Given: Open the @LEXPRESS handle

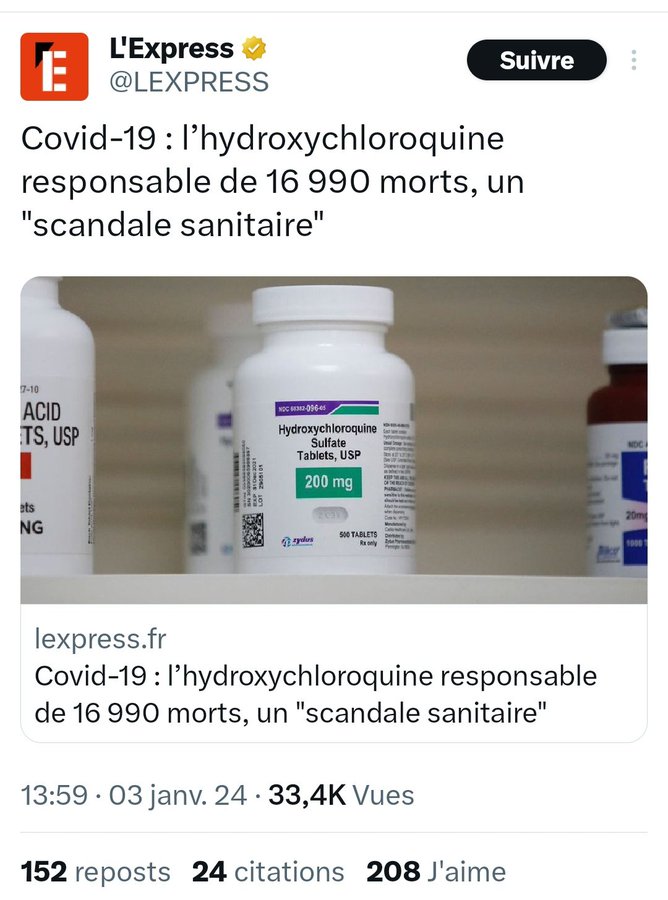Looking at the screenshot, I should [189, 82].
